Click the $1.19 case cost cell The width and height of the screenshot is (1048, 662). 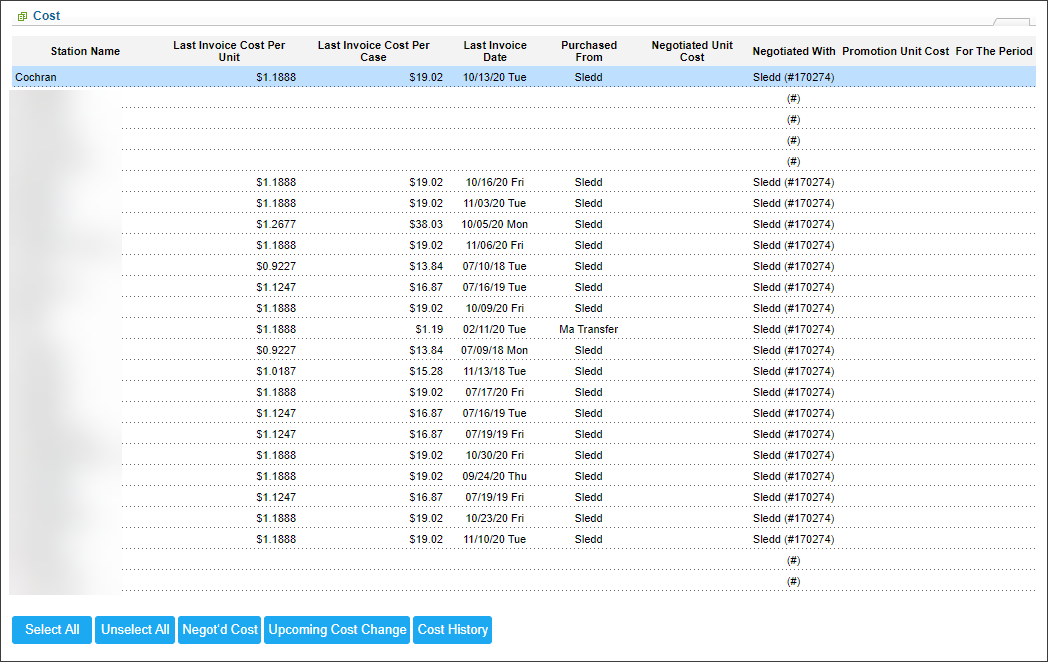click(x=429, y=329)
